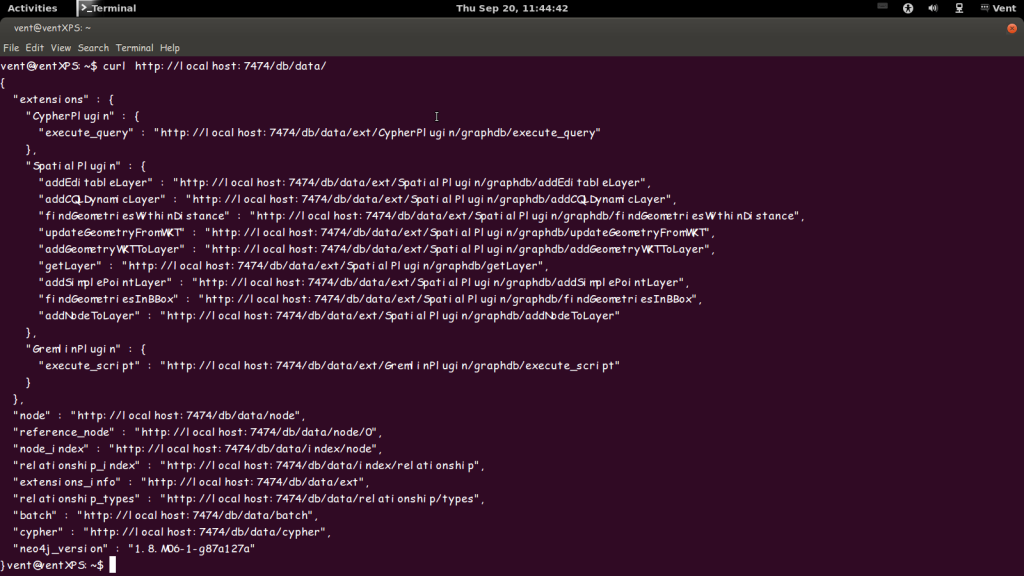Click the window title vent@ventXPS

pos(52,28)
